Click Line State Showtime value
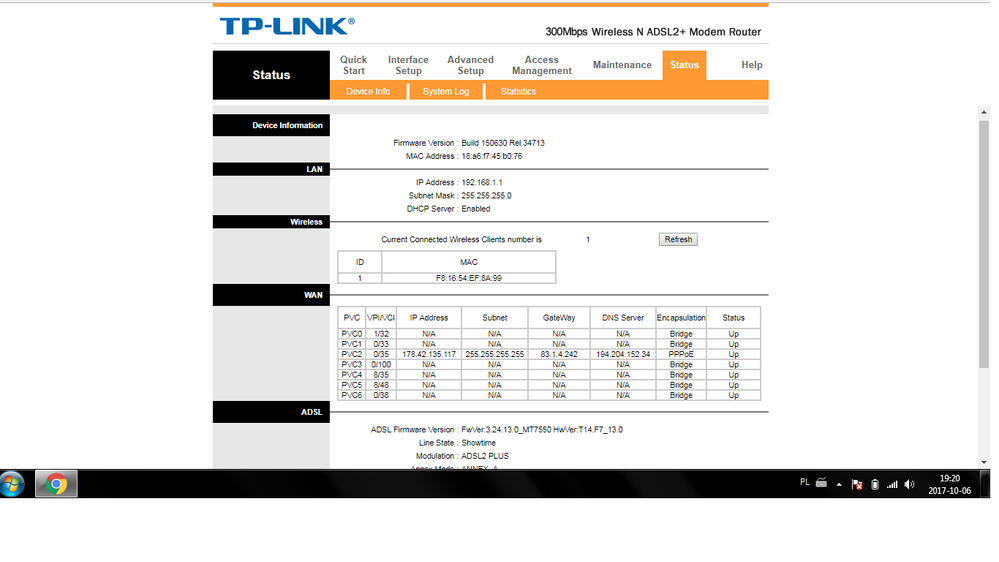This screenshot has width=999, height=562. tap(478, 443)
